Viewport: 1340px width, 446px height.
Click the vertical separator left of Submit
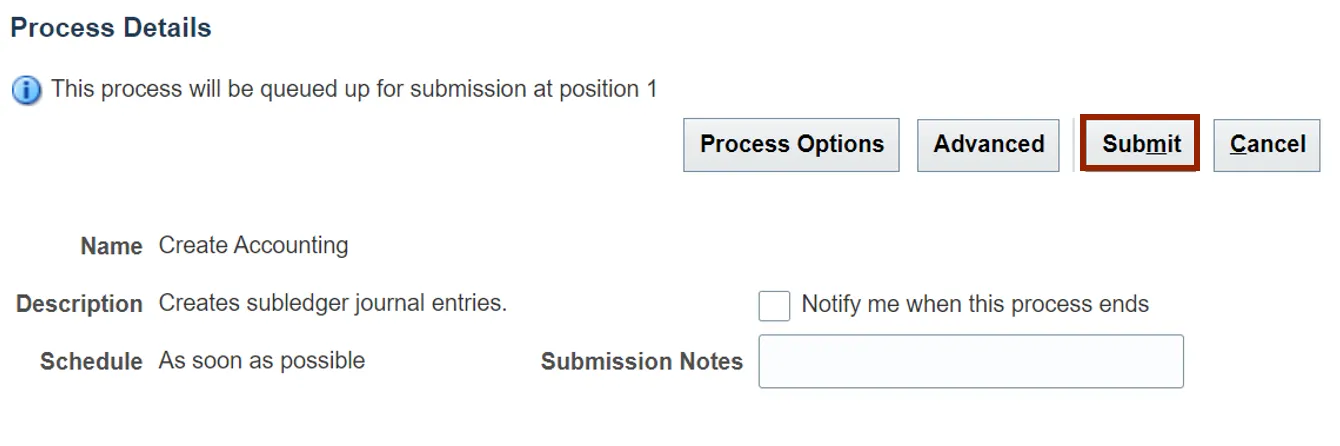point(1072,145)
